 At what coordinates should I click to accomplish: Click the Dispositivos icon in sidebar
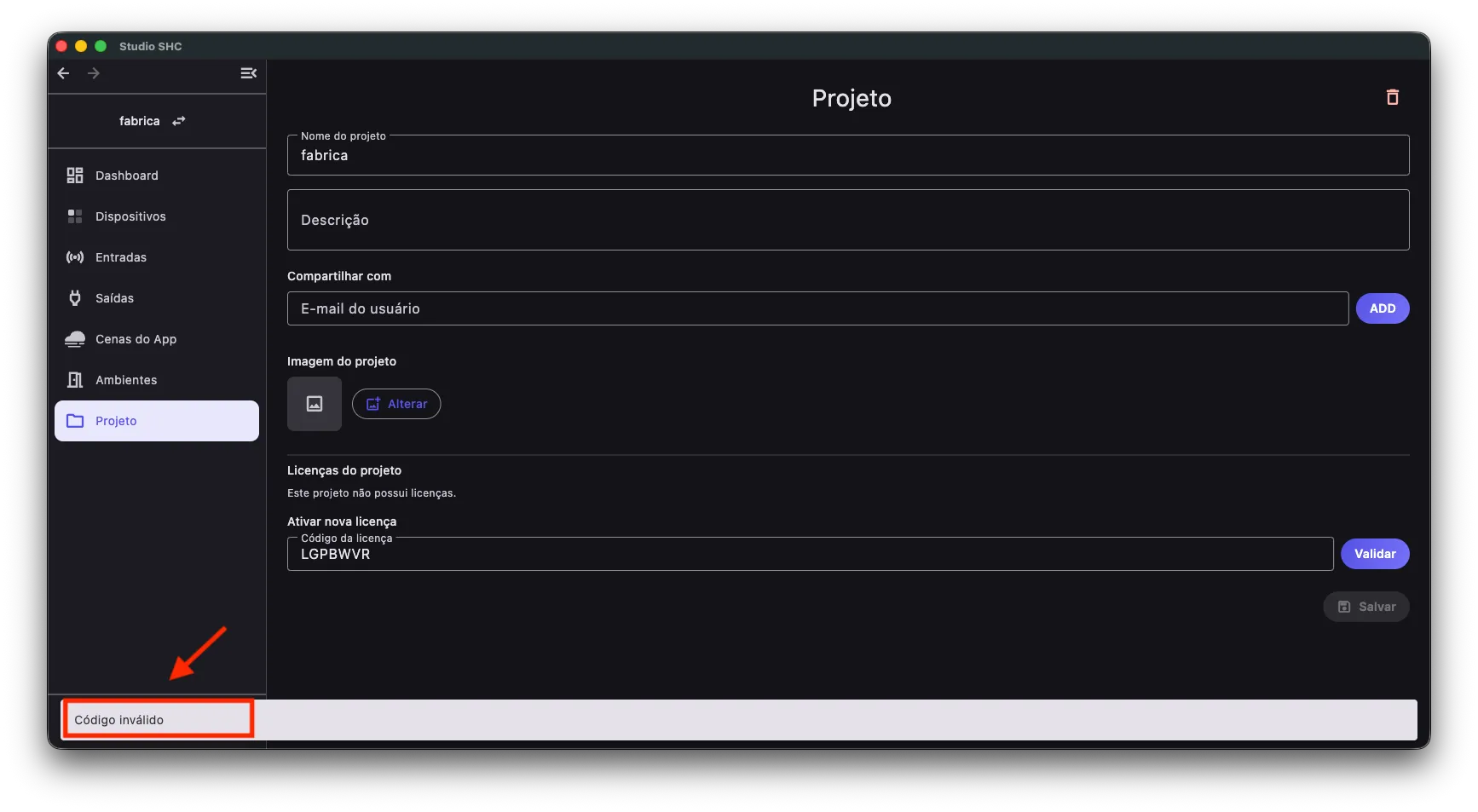(x=75, y=216)
